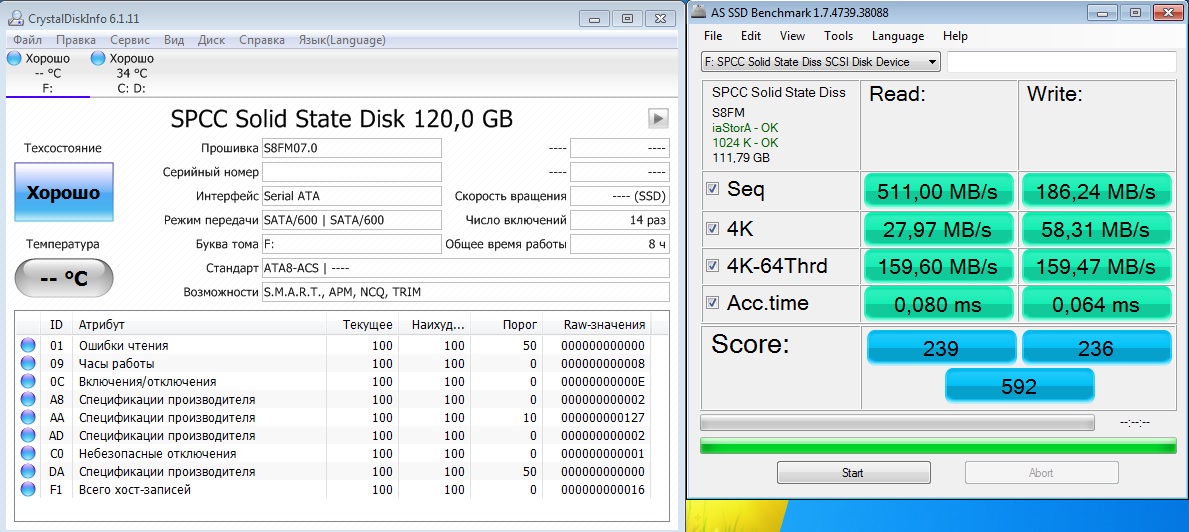The width and height of the screenshot is (1189, 532).
Task: Open the Edit menu in AS SSD
Action: tap(751, 36)
